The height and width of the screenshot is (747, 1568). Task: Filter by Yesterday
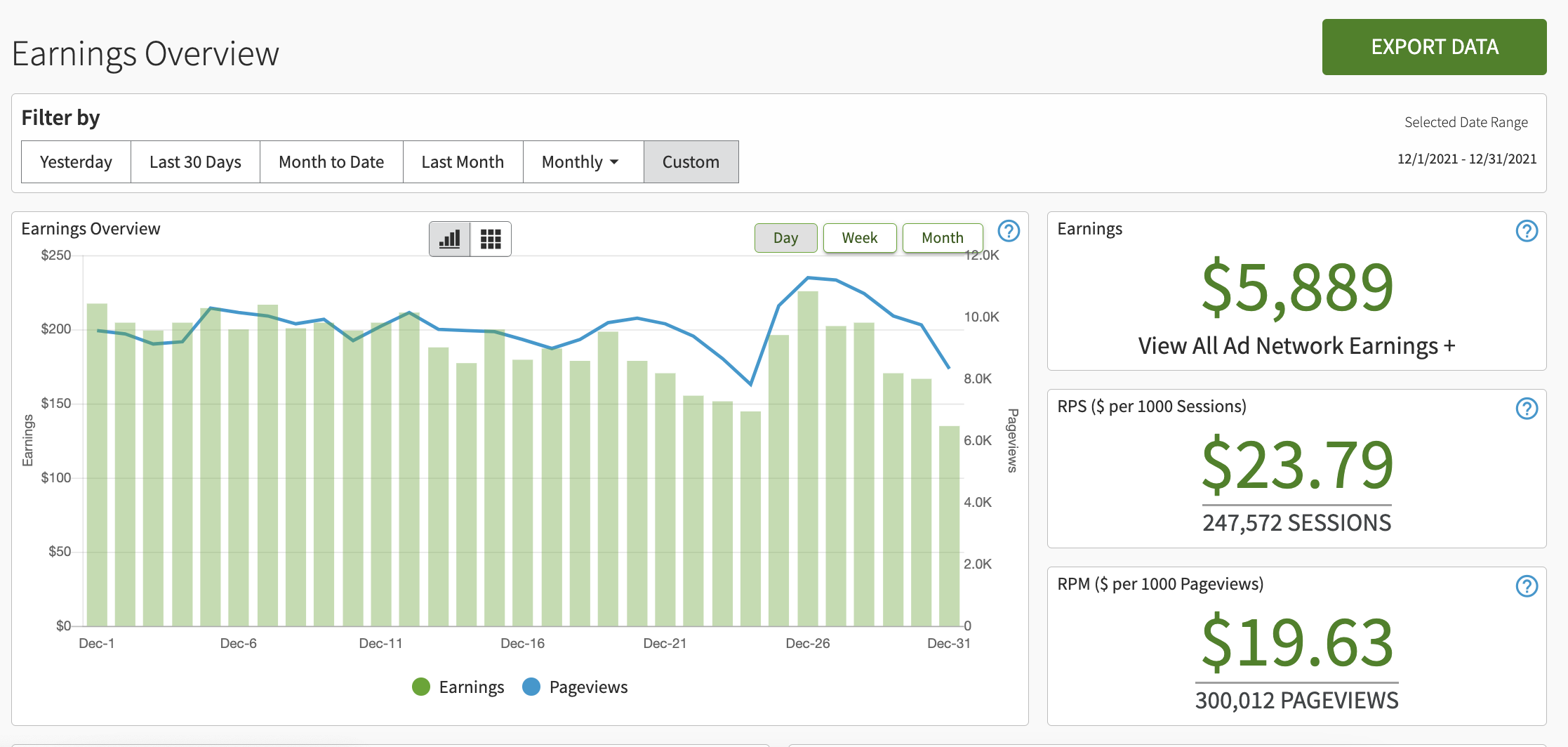(x=76, y=162)
